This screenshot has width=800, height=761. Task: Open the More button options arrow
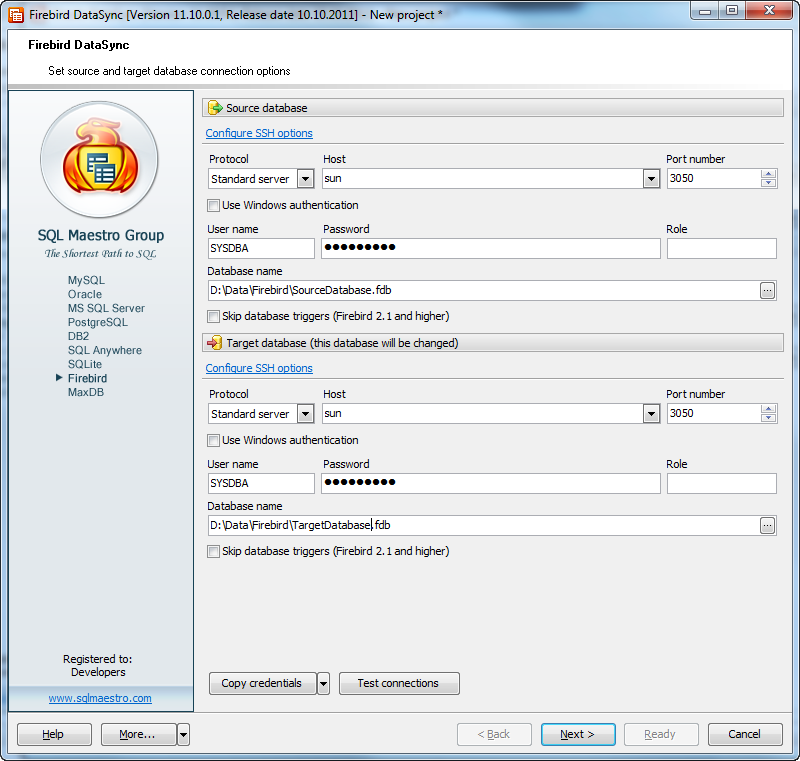182,734
